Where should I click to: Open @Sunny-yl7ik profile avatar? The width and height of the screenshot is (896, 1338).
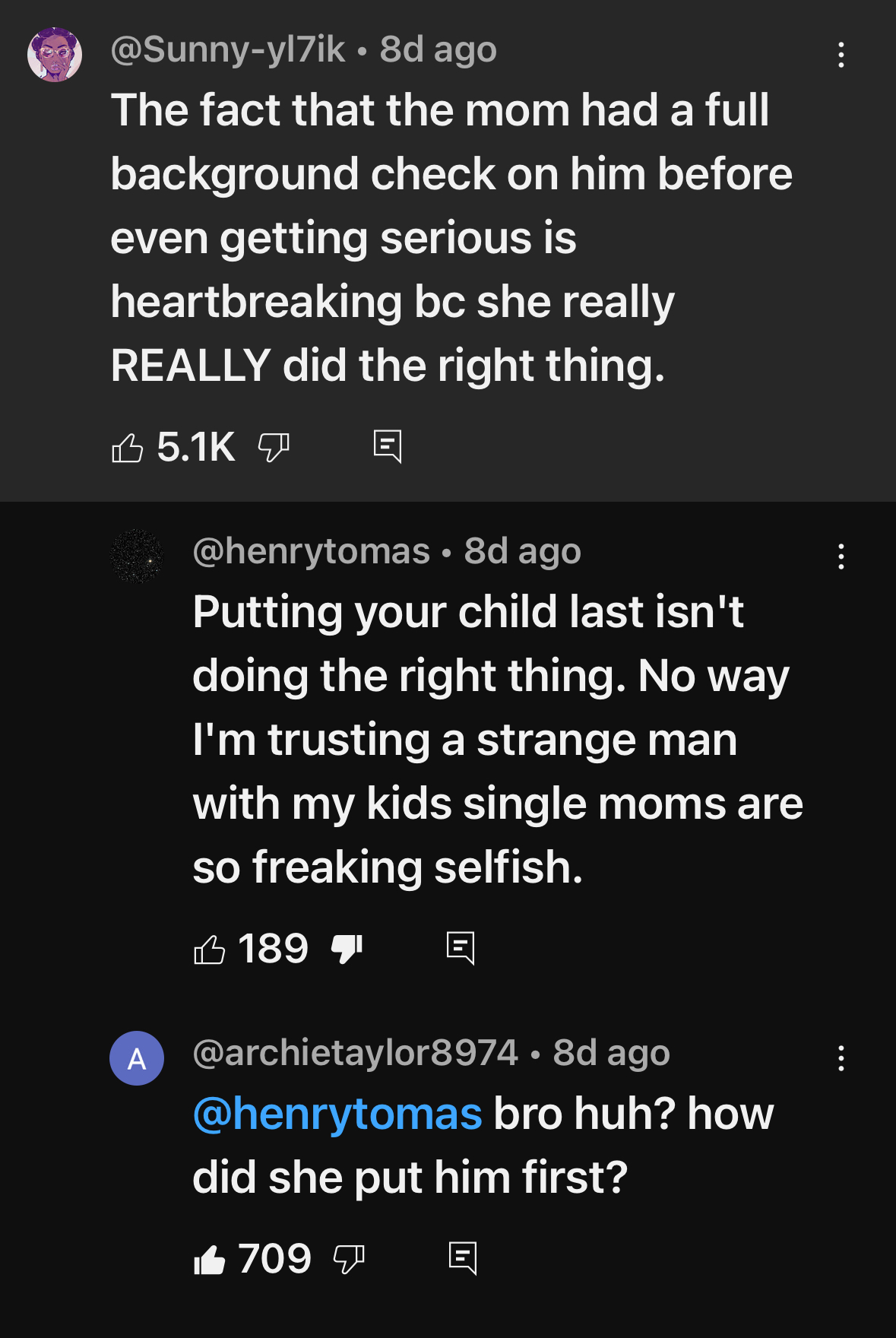55,55
